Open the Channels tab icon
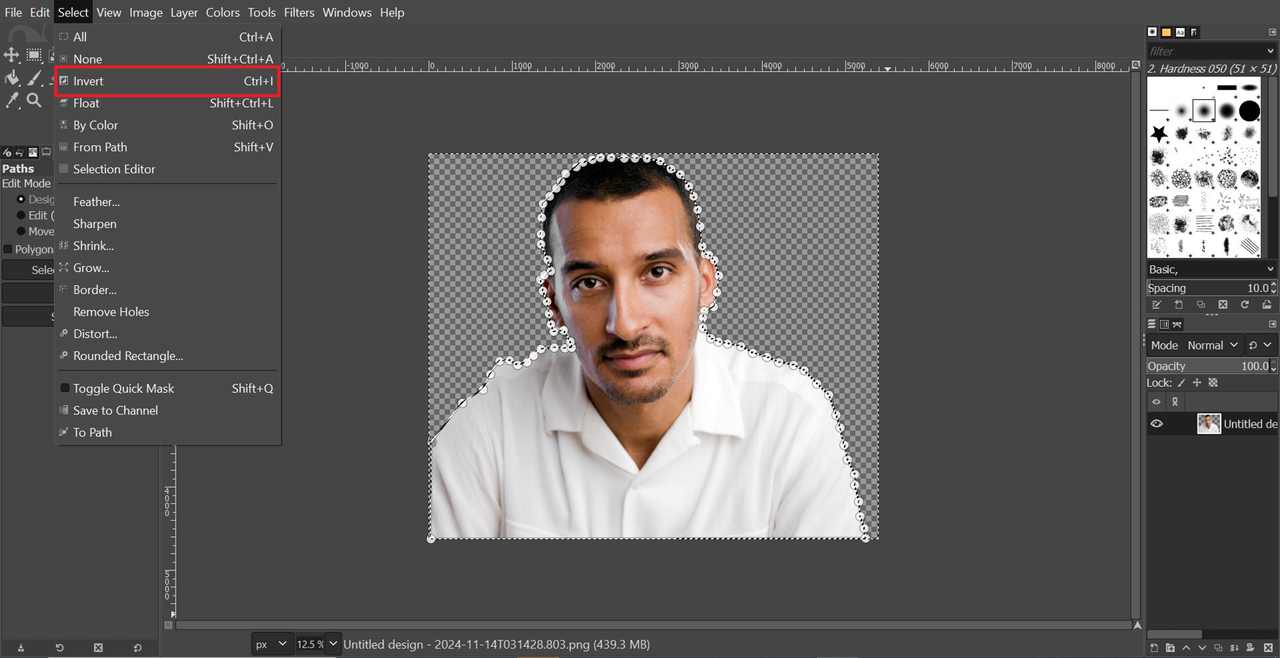1280x658 pixels. [x=1165, y=324]
